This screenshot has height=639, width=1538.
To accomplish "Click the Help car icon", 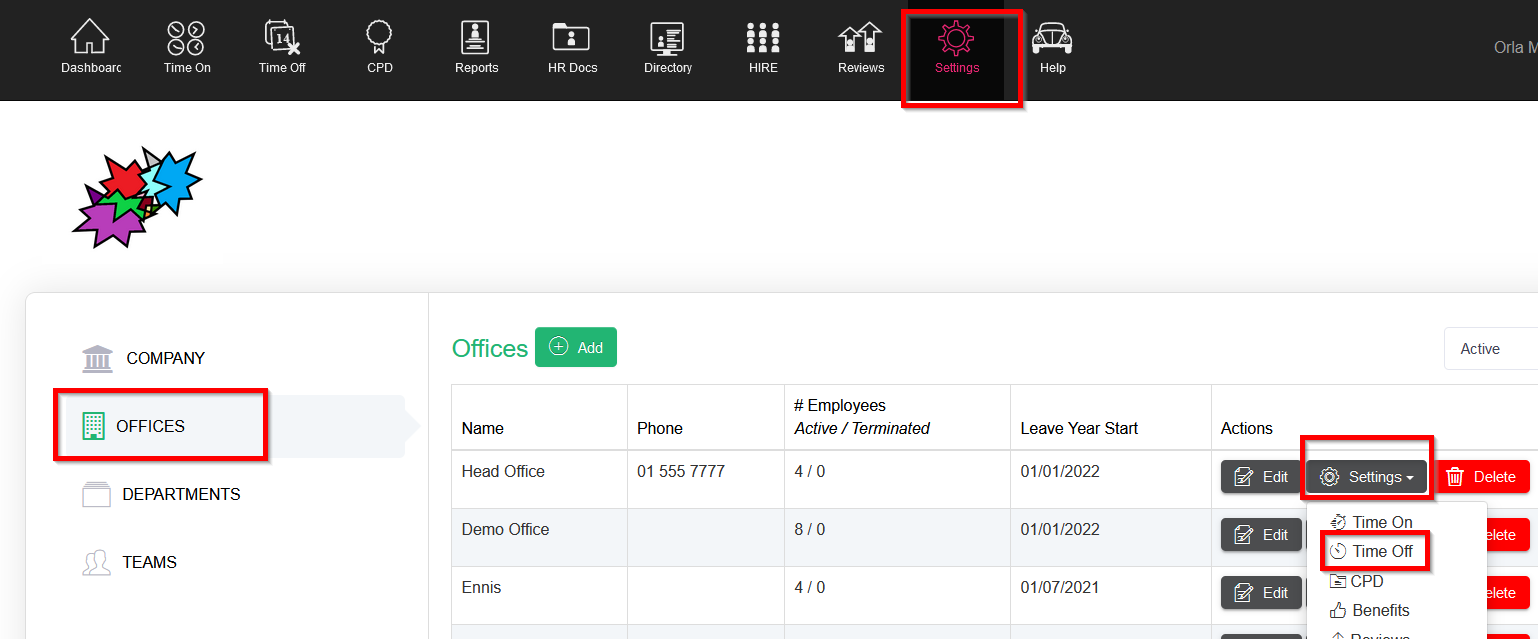I will pos(1052,40).
